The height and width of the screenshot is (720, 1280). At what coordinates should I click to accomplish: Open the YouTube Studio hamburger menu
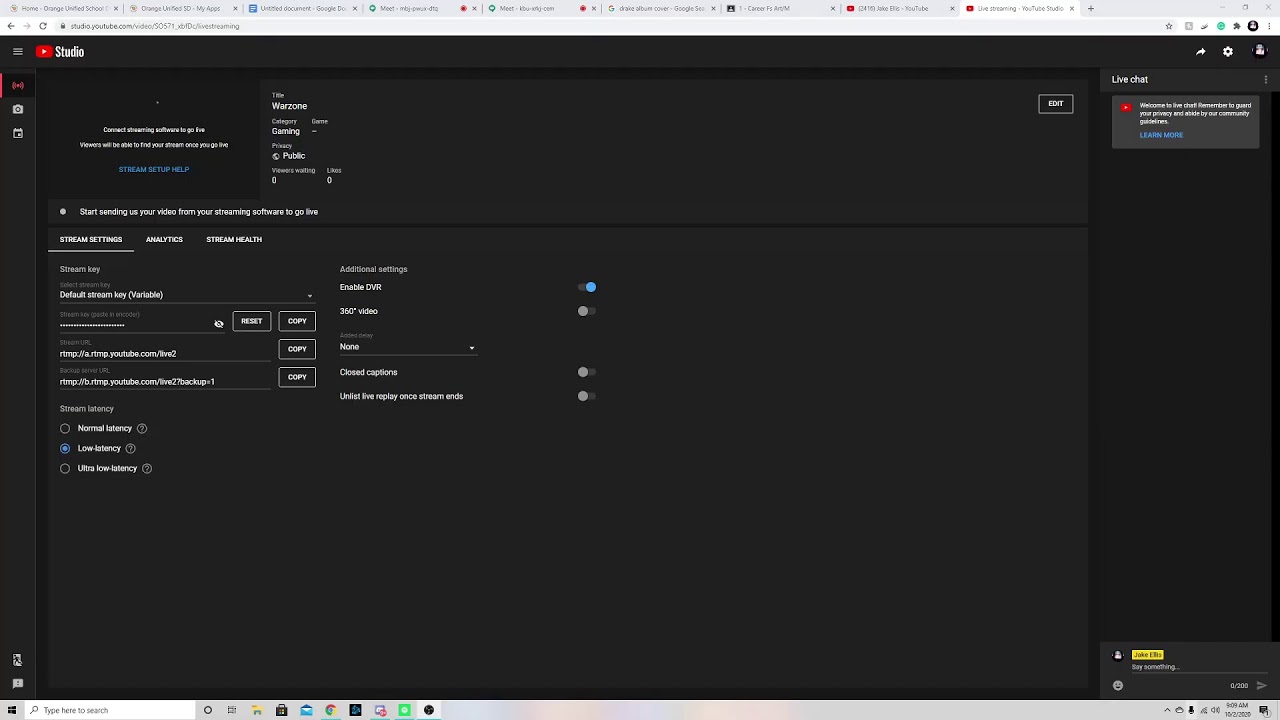(17, 52)
